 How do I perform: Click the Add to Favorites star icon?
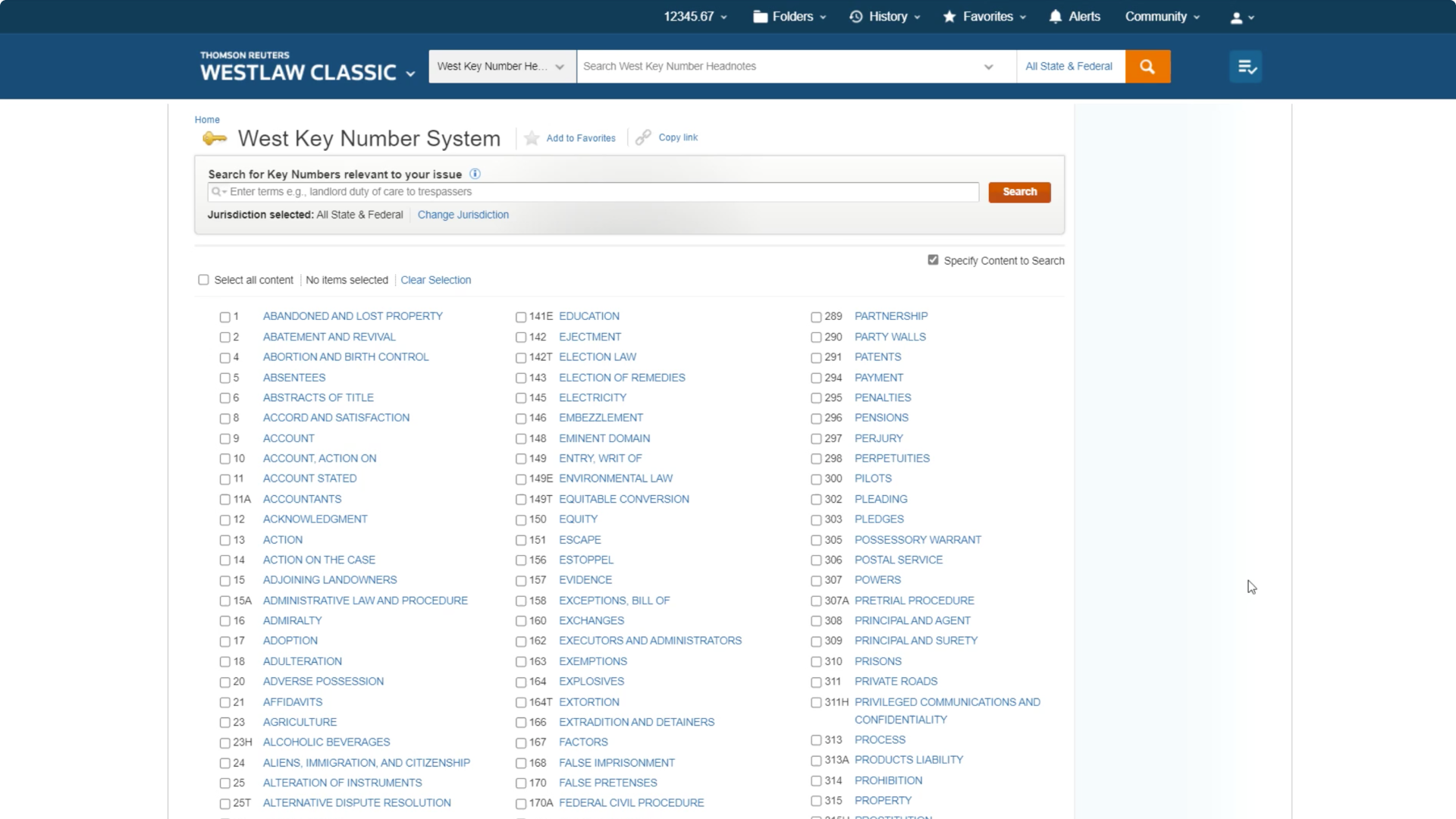point(532,138)
